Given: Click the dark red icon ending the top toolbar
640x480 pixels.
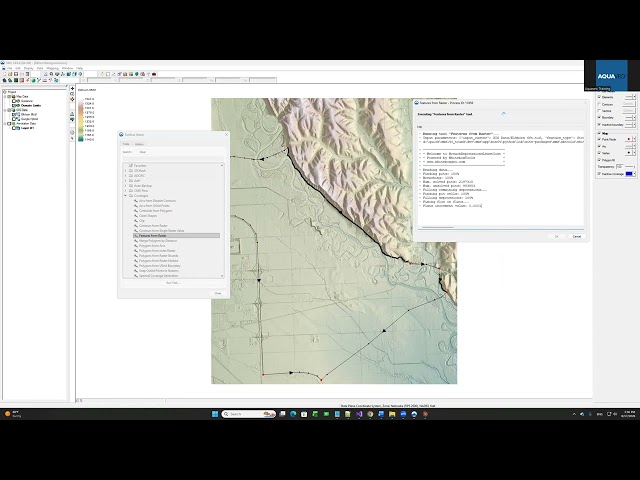Looking at the screenshot, I should [154, 74].
